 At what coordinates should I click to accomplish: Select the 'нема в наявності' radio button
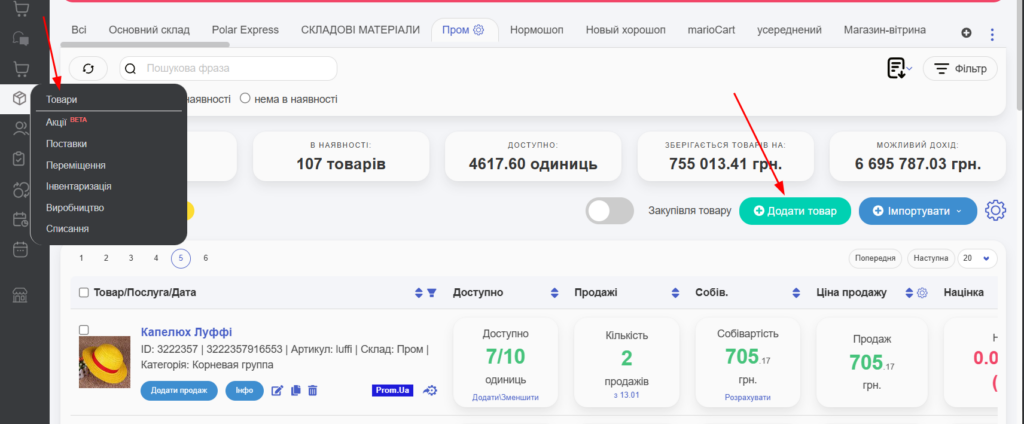245,99
